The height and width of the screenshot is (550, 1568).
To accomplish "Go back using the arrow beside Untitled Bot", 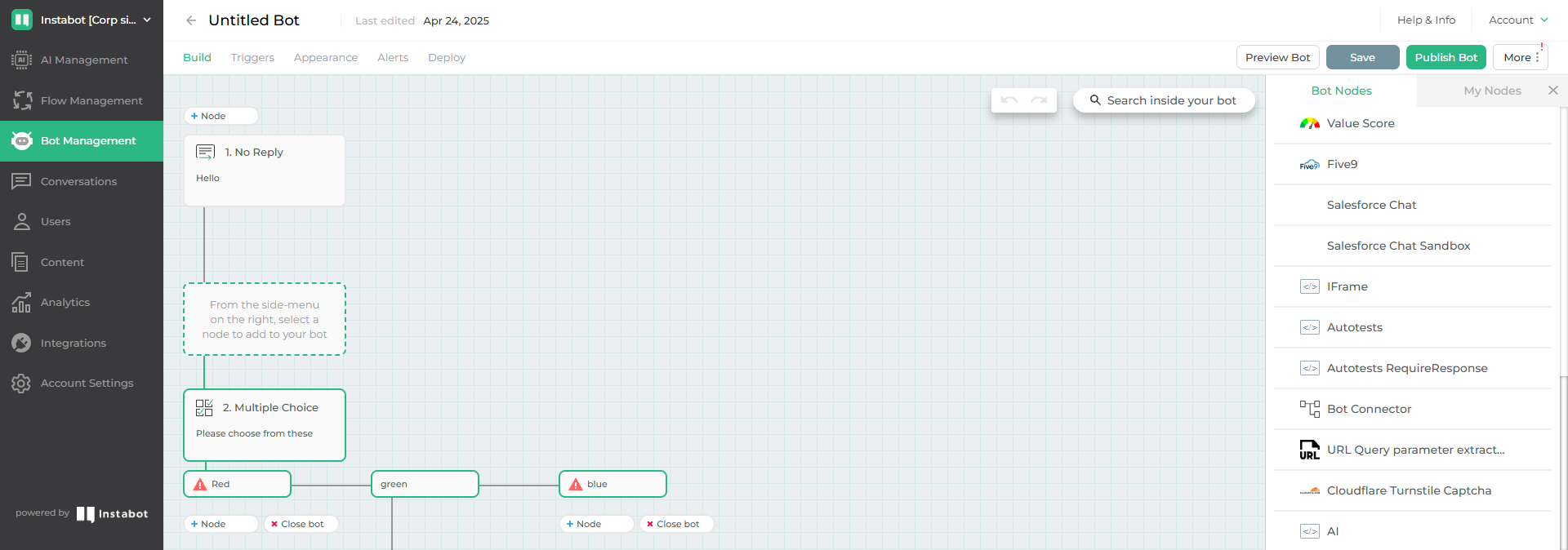I will pyautogui.click(x=191, y=20).
